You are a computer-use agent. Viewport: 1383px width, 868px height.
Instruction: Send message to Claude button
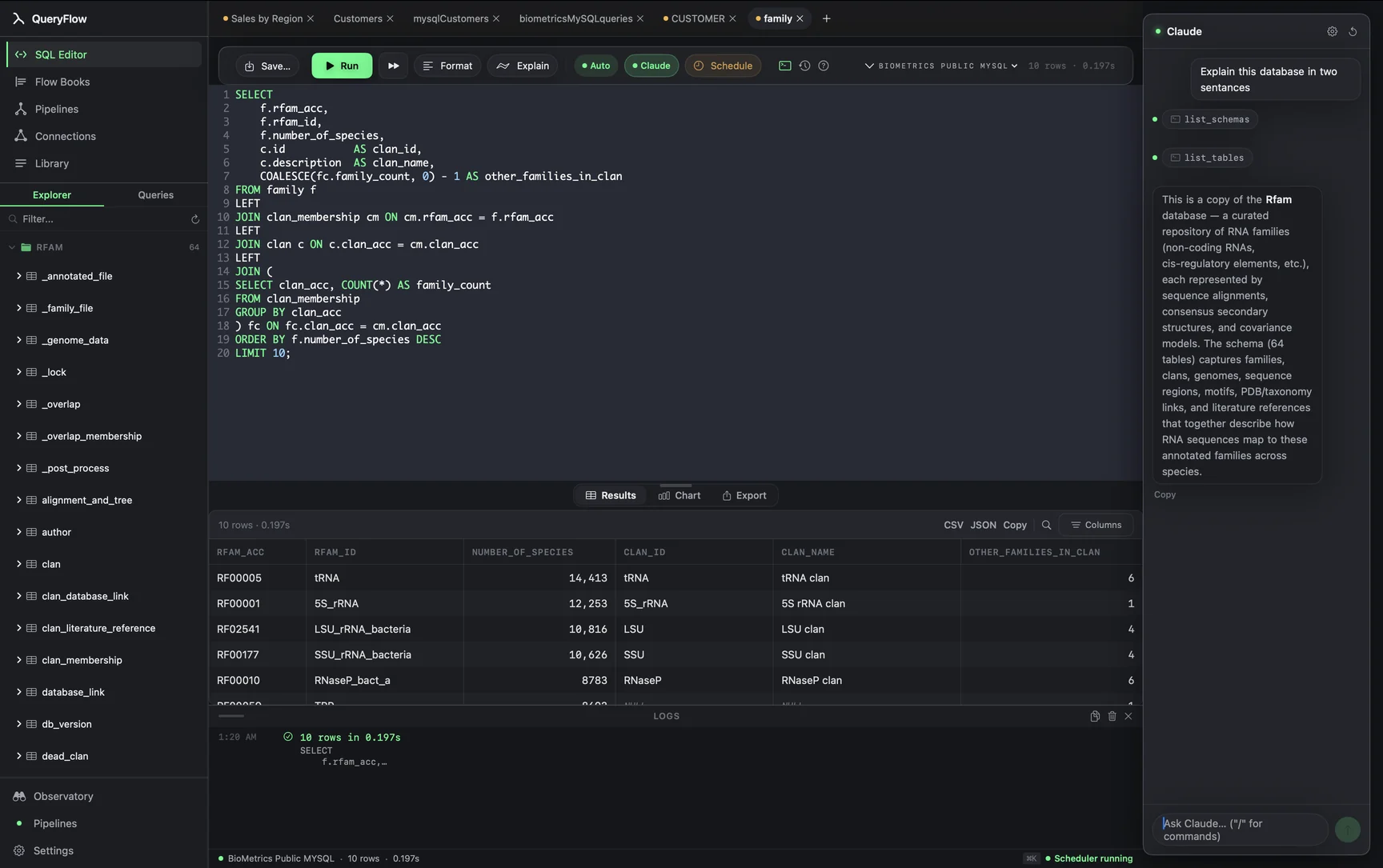tap(1348, 830)
